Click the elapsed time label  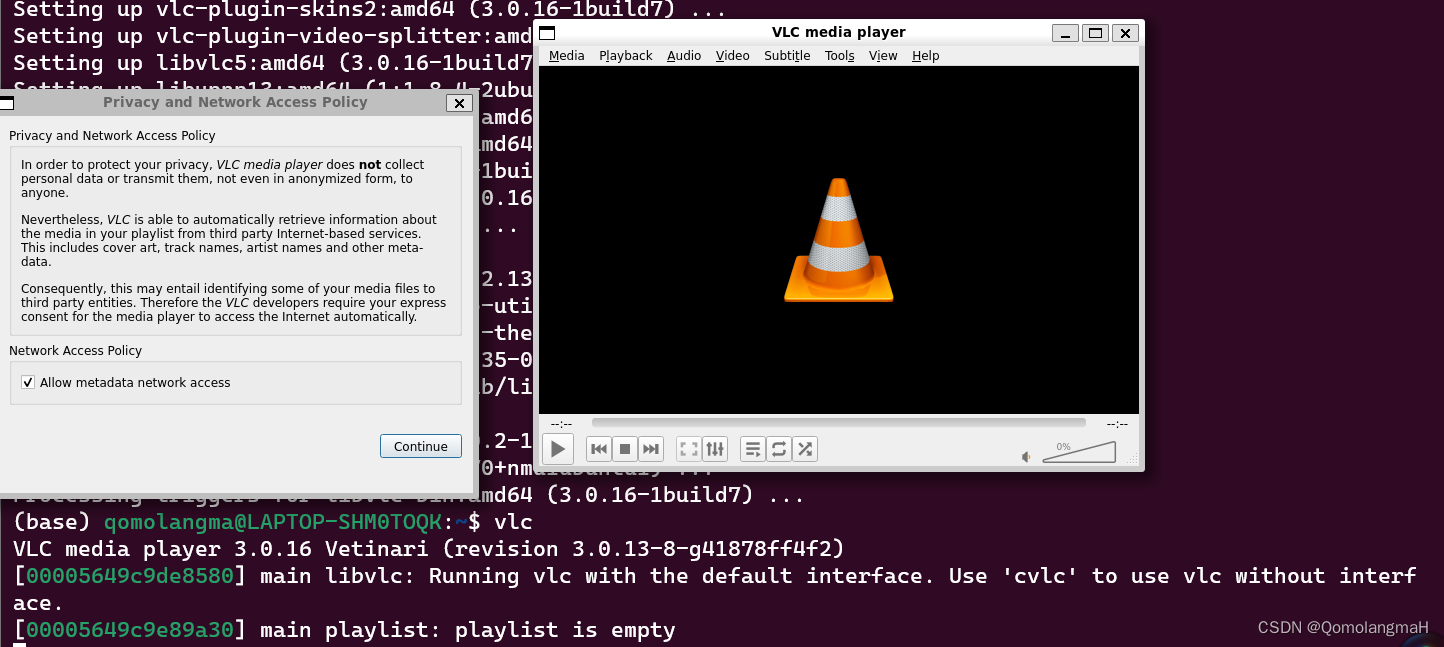[561, 424]
